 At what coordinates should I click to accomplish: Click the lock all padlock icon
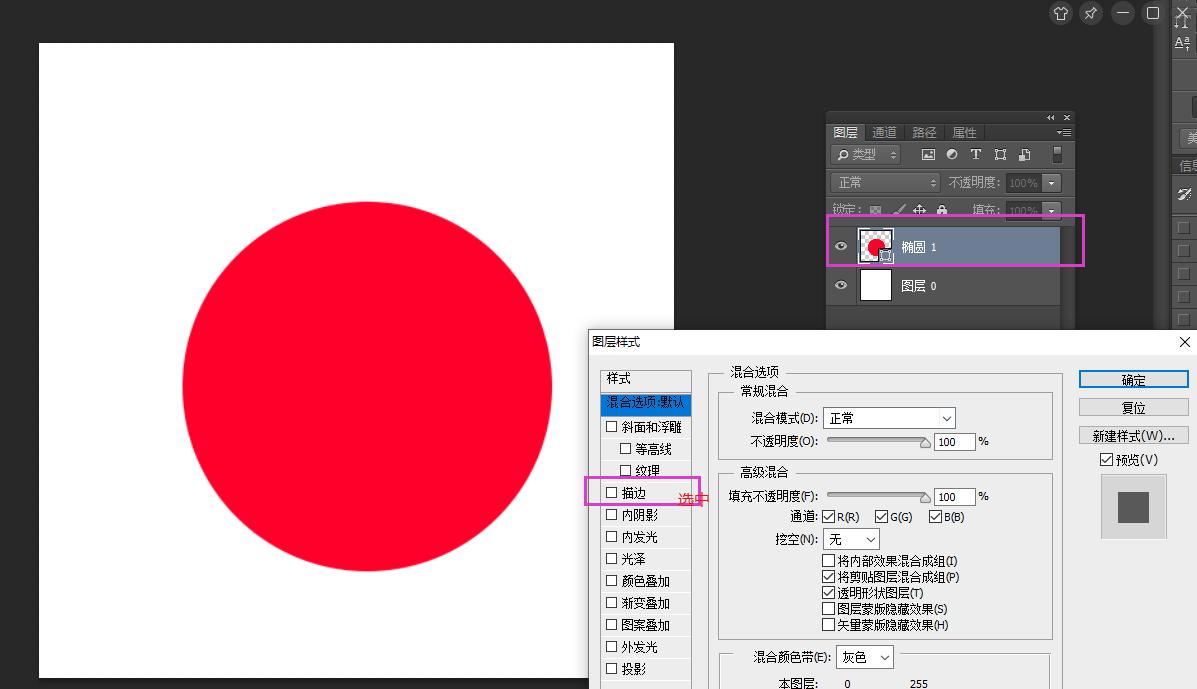pyautogui.click(x=942, y=209)
